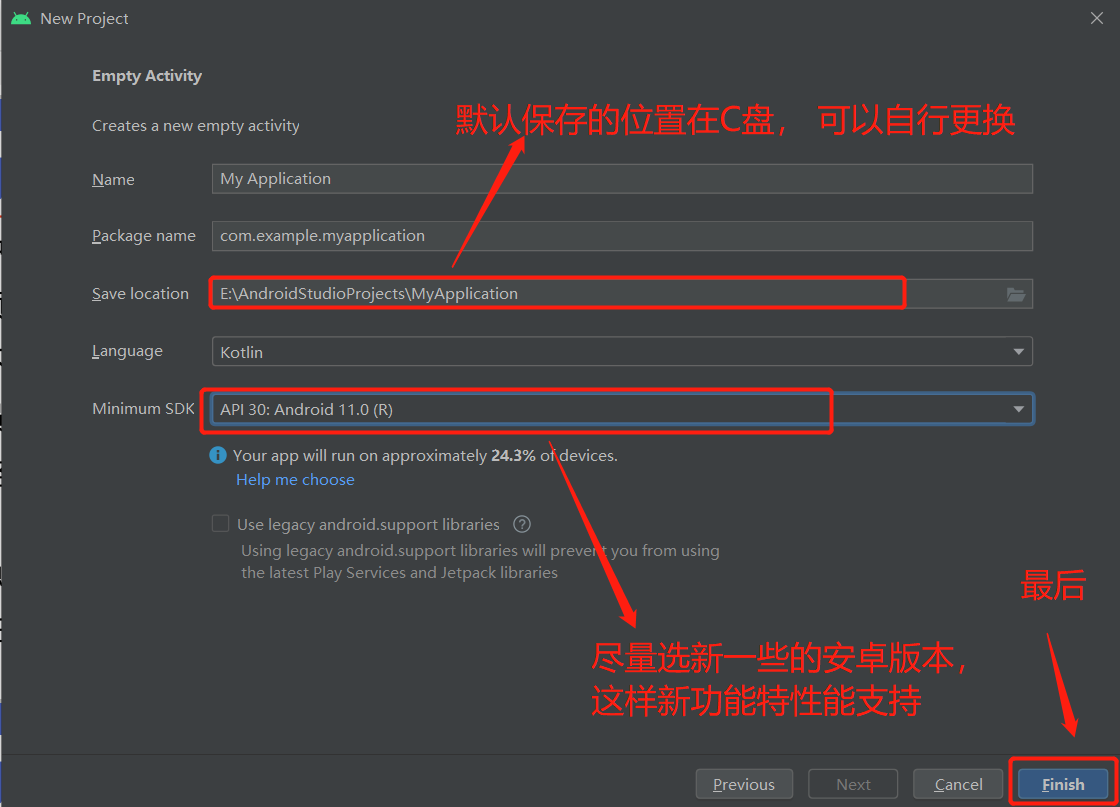Open the Kotlin language combo box
The image size is (1120, 807).
tap(622, 351)
